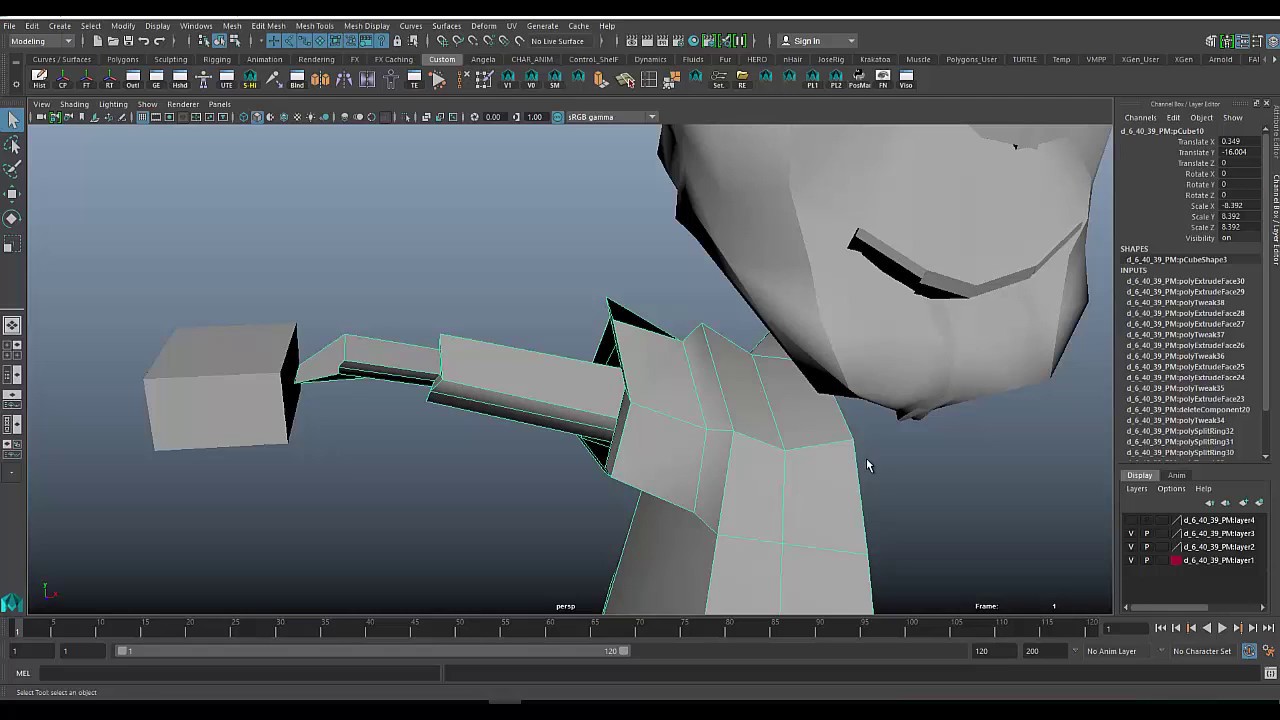The height and width of the screenshot is (720, 1280).
Task: Toggle playback P box of layer3
Action: (x=1146, y=534)
